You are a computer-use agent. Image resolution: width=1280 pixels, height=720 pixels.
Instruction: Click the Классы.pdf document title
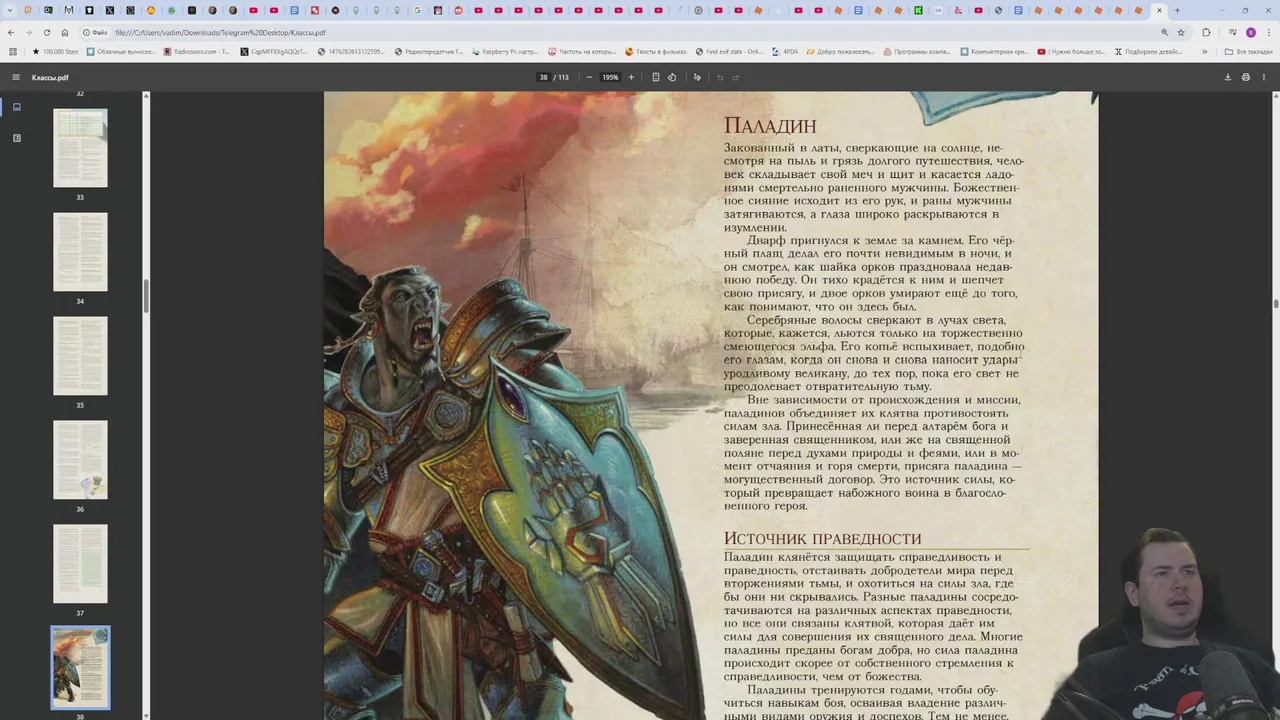[50, 77]
